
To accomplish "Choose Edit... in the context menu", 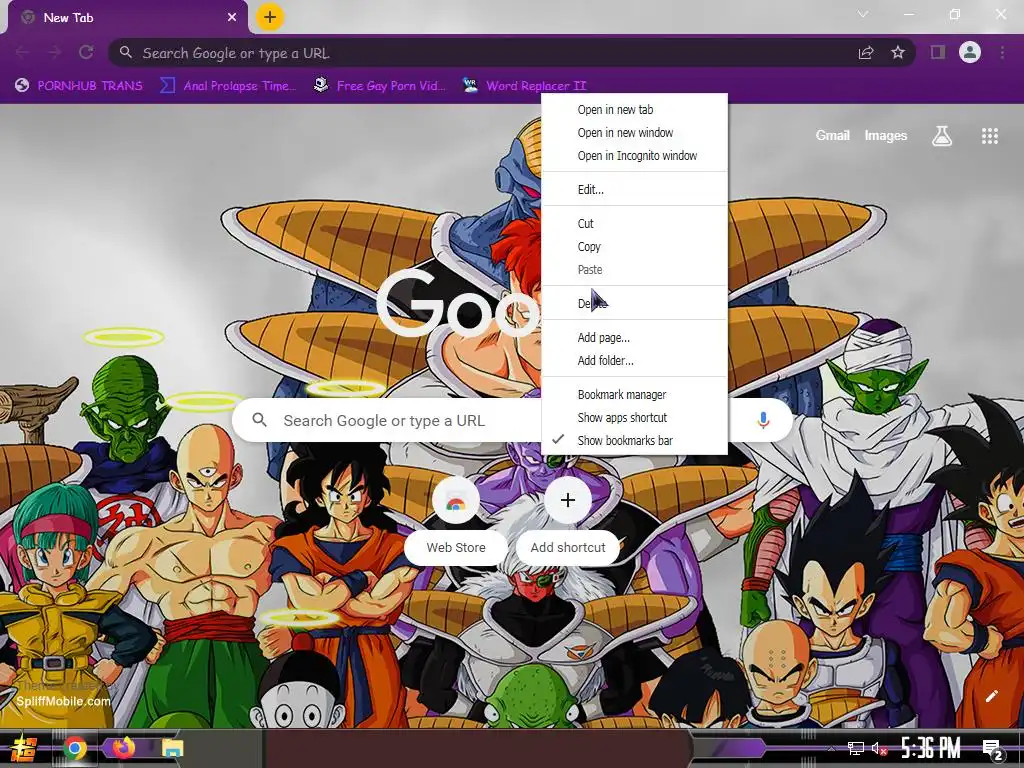I will click(x=634, y=189).
